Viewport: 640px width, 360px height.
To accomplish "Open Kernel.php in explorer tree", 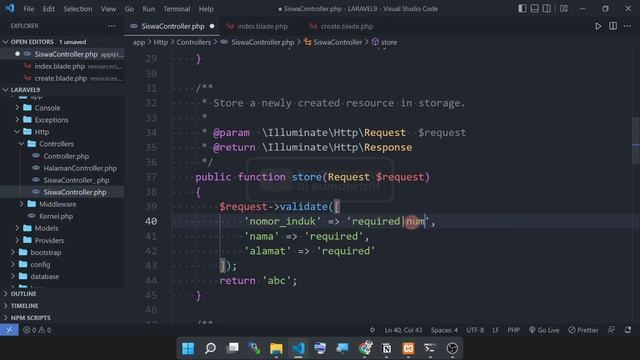I will point(62,216).
